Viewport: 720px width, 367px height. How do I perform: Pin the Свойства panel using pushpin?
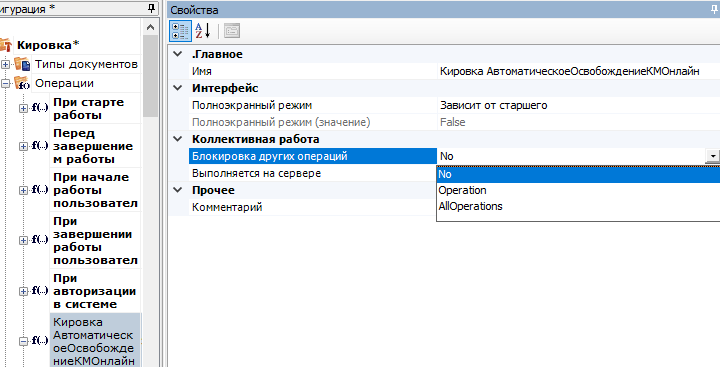point(714,10)
